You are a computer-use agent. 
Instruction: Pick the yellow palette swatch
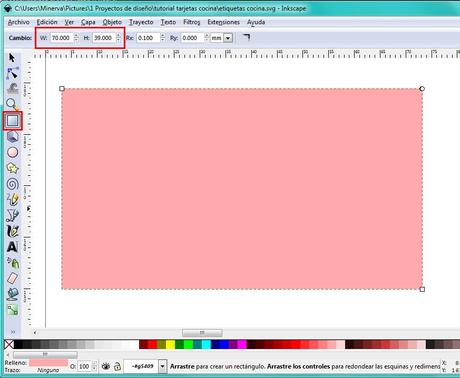click(170, 344)
